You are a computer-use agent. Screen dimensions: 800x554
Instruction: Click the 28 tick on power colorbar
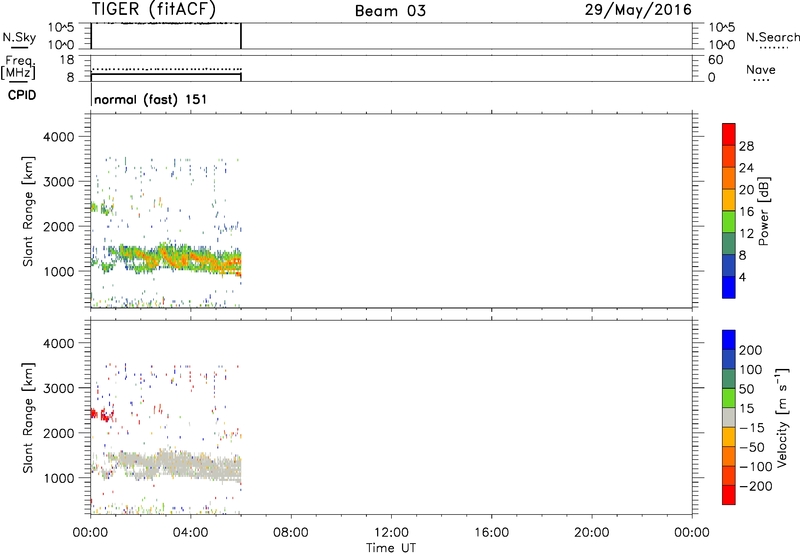[x=746, y=146]
